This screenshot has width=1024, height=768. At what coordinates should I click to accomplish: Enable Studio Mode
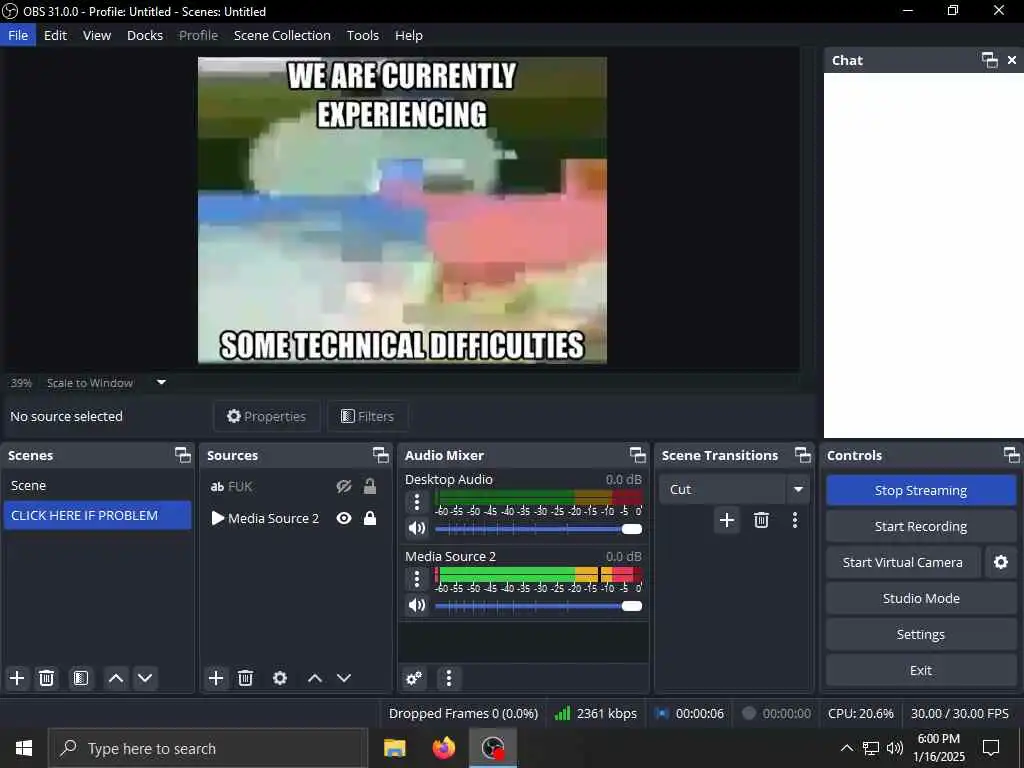coord(921,598)
